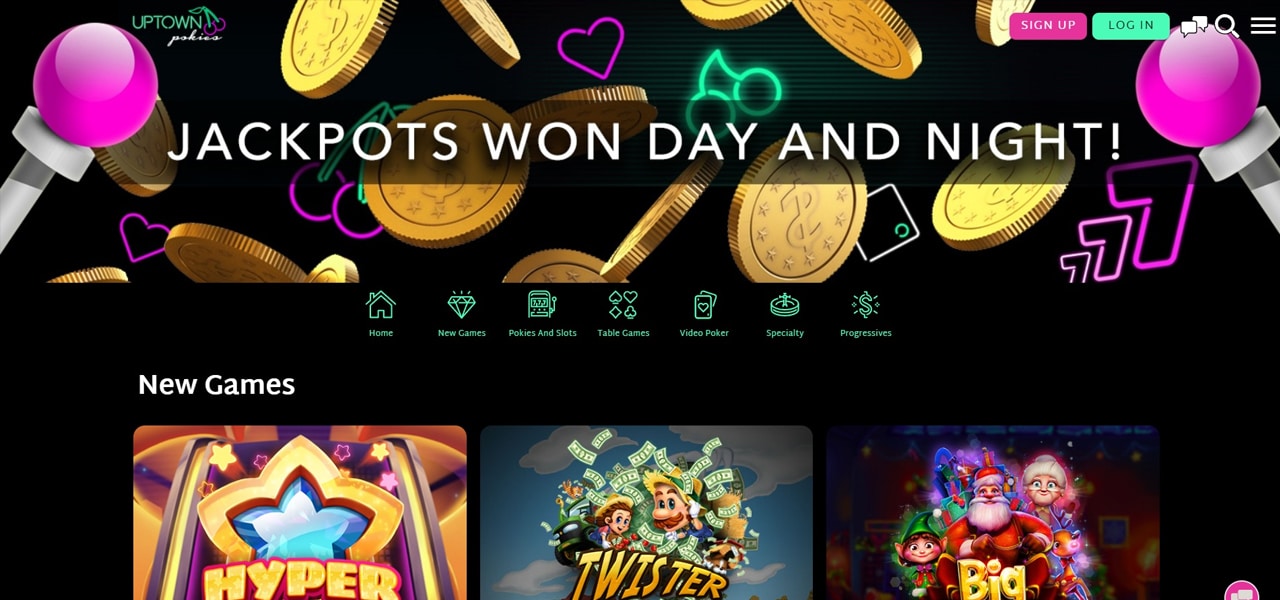Image resolution: width=1280 pixels, height=600 pixels.
Task: Open the hamburger menu
Action: (1263, 26)
